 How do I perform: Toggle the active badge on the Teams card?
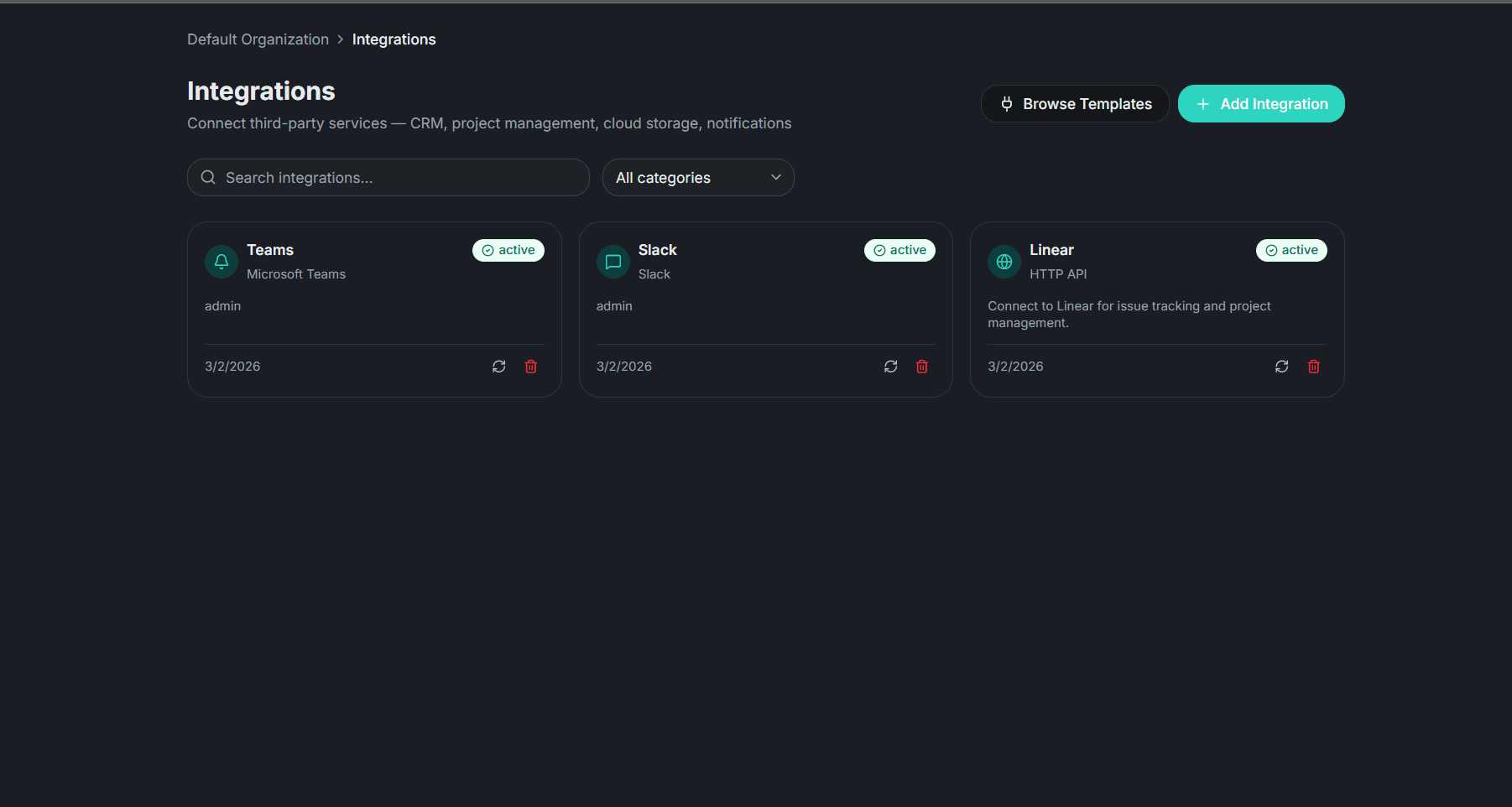(508, 250)
